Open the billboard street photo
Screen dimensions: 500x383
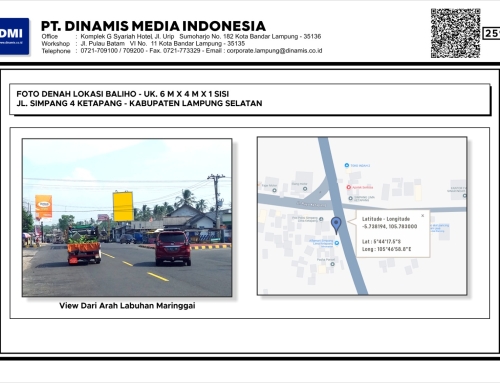pos(127,217)
